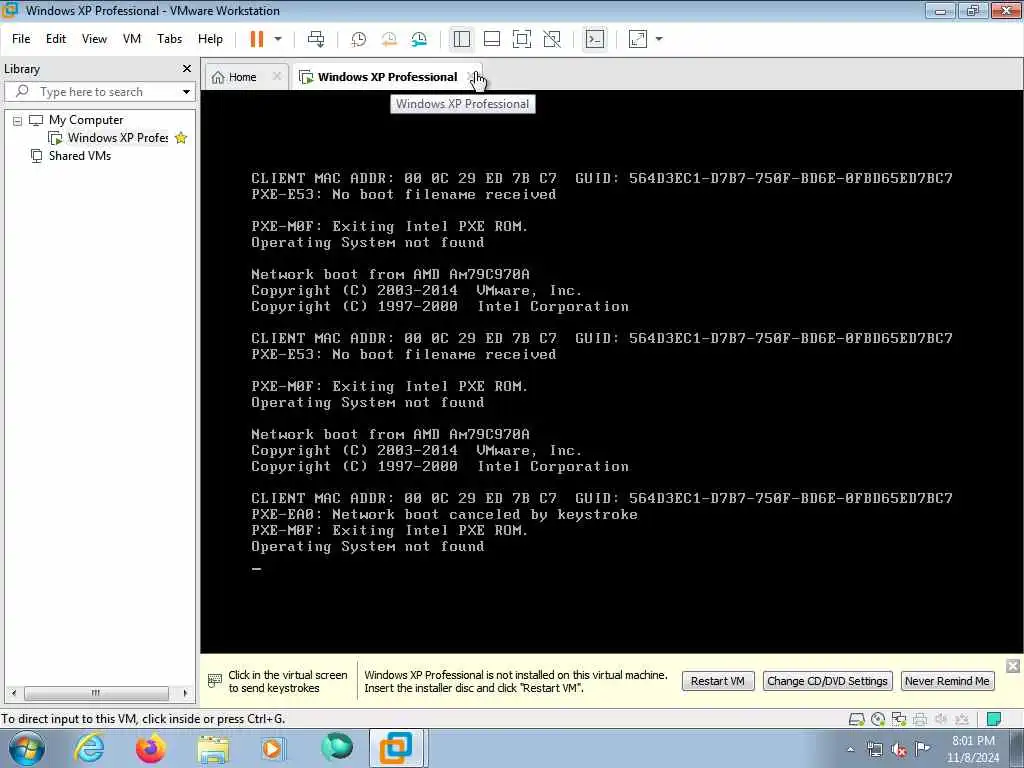This screenshot has height=768, width=1024.
Task: Open the View menu
Action: pos(94,39)
